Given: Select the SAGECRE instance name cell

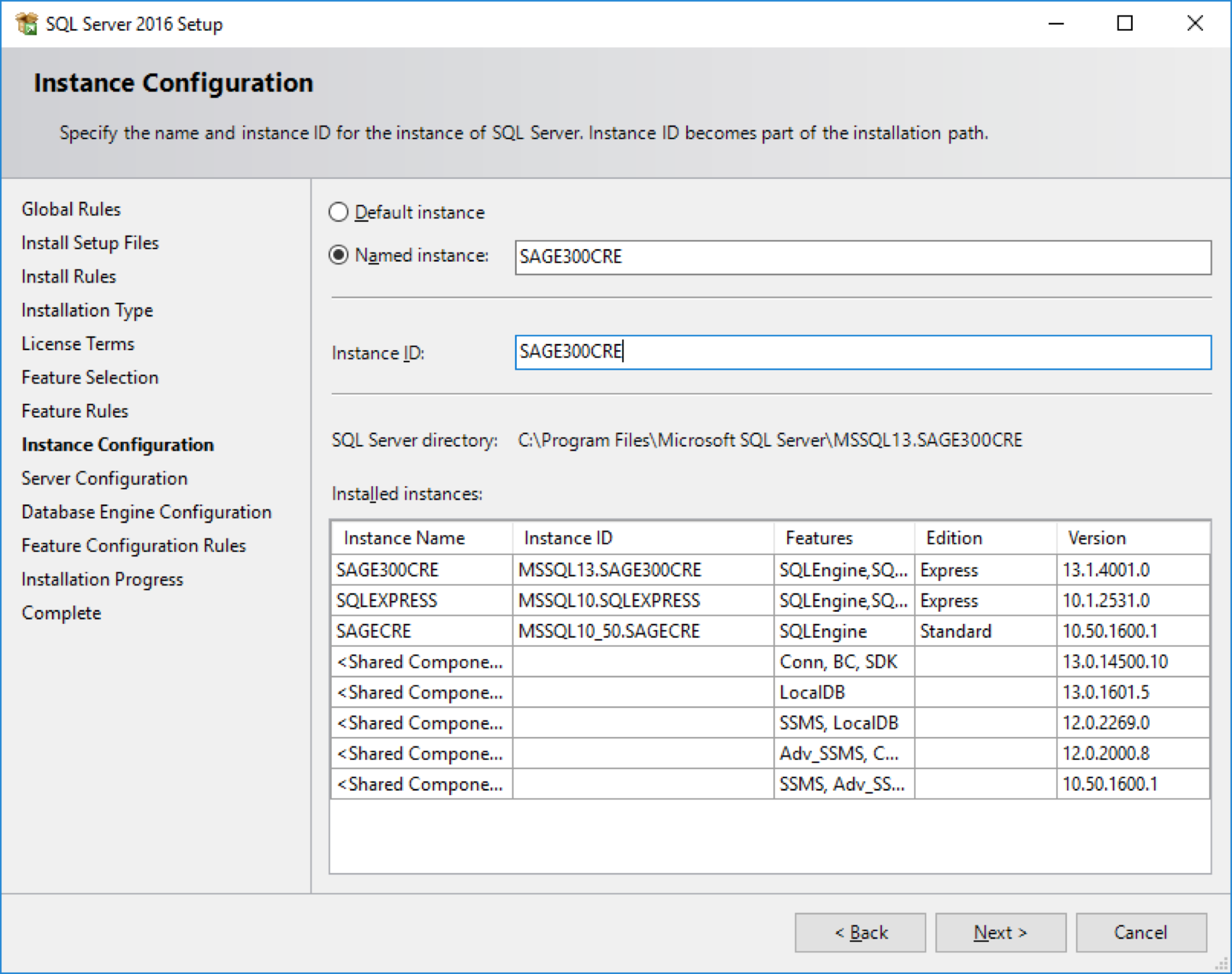Looking at the screenshot, I should (x=421, y=631).
